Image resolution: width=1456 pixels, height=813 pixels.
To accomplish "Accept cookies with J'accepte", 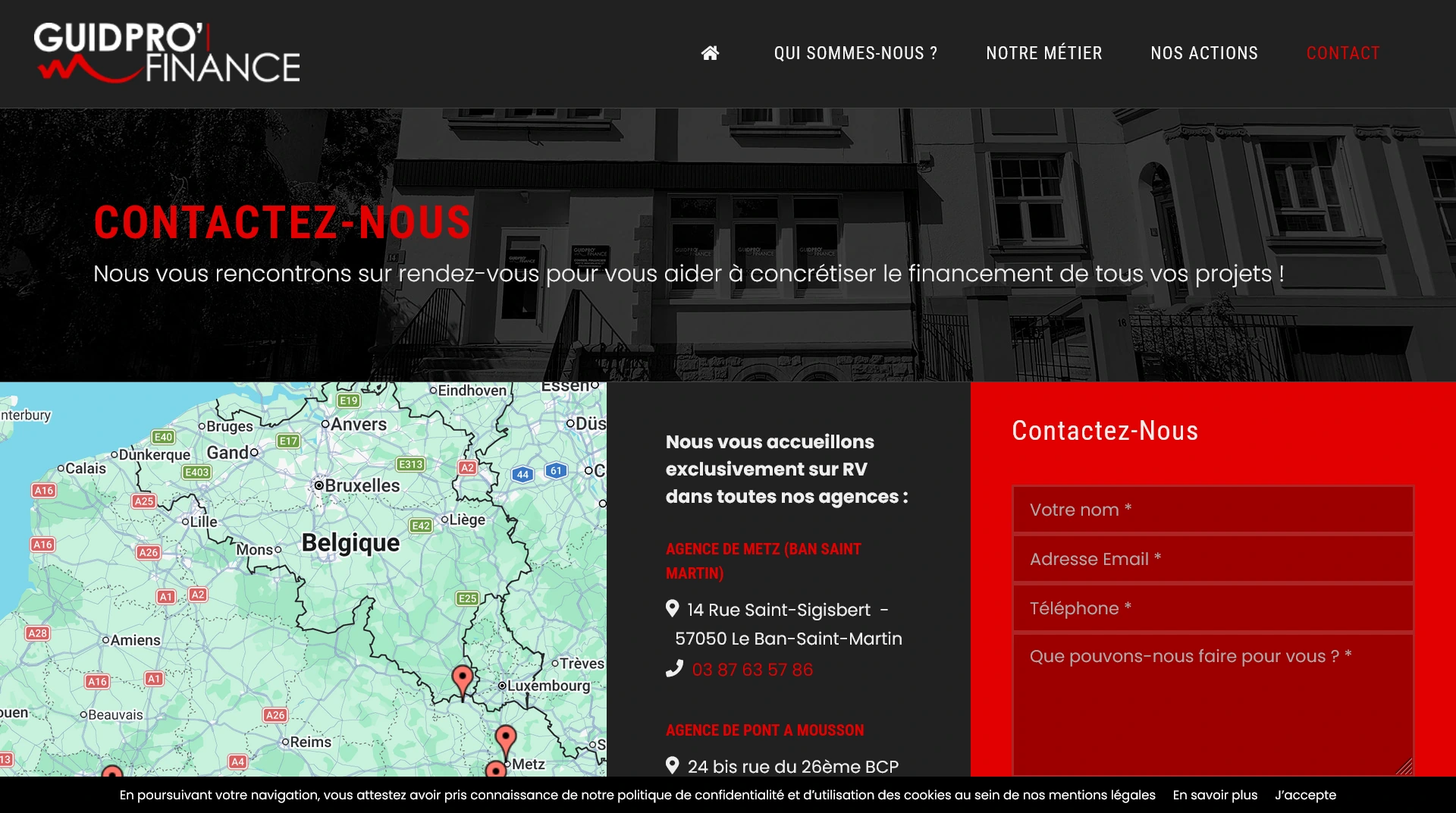I will 1305,795.
